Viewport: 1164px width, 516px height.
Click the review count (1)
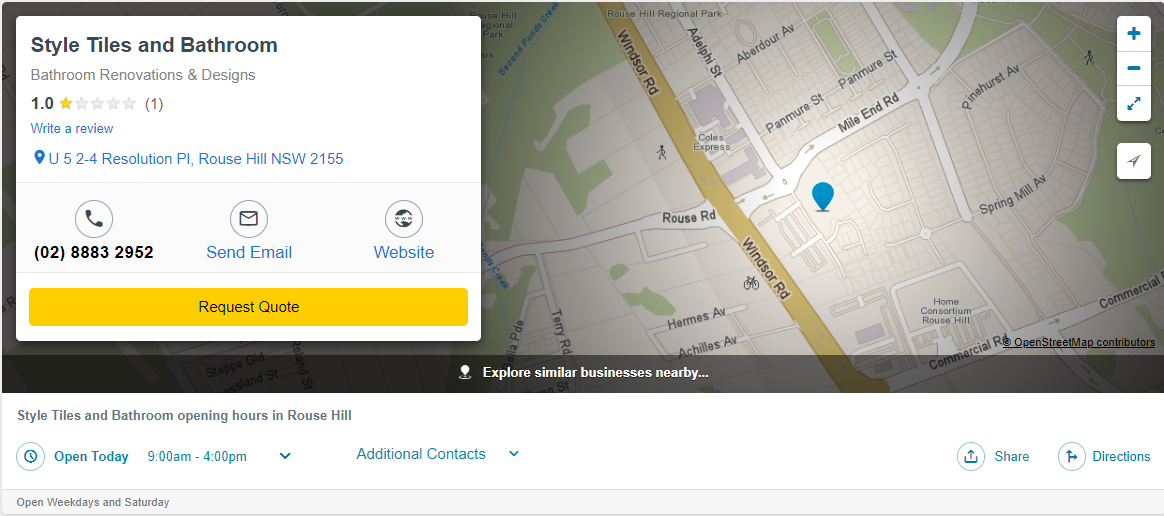click(x=154, y=103)
